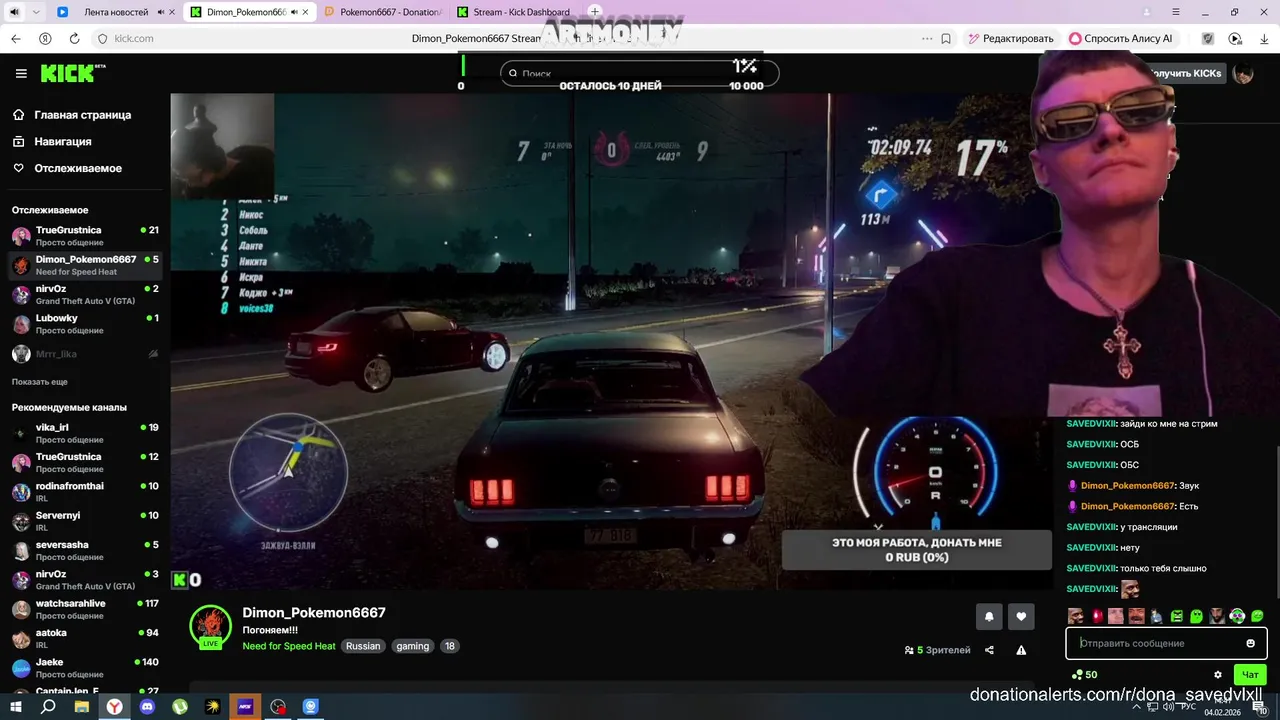This screenshot has width=1280, height=720.
Task: Open chat settings gear icon
Action: (x=1217, y=675)
